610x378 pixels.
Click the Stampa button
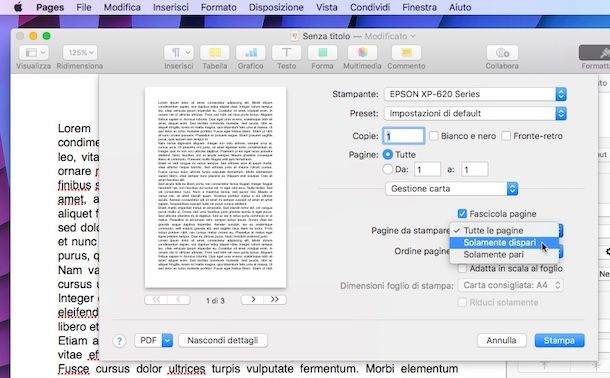click(559, 340)
